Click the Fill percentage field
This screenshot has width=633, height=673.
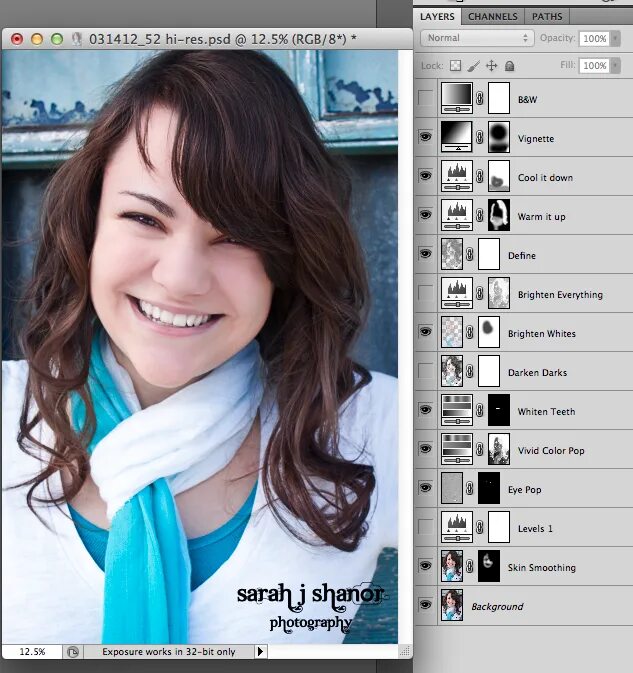coord(594,66)
